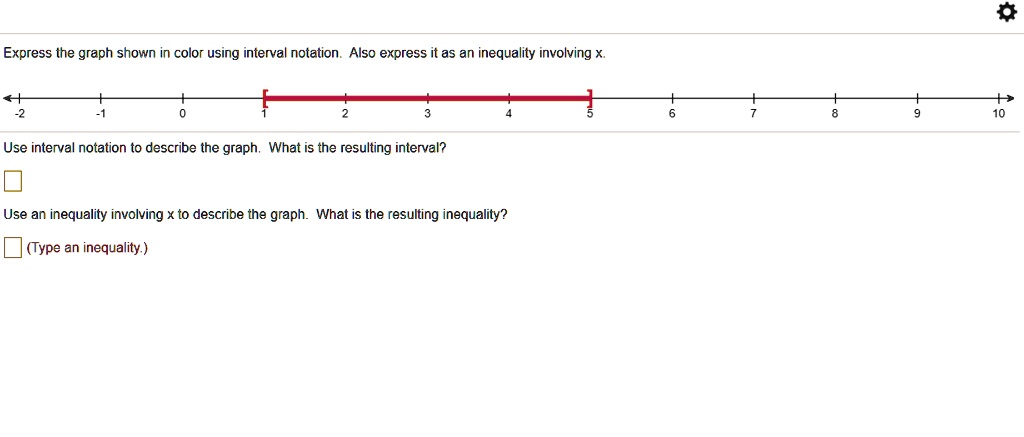
Task: Click the number label 10
Action: tap(999, 114)
